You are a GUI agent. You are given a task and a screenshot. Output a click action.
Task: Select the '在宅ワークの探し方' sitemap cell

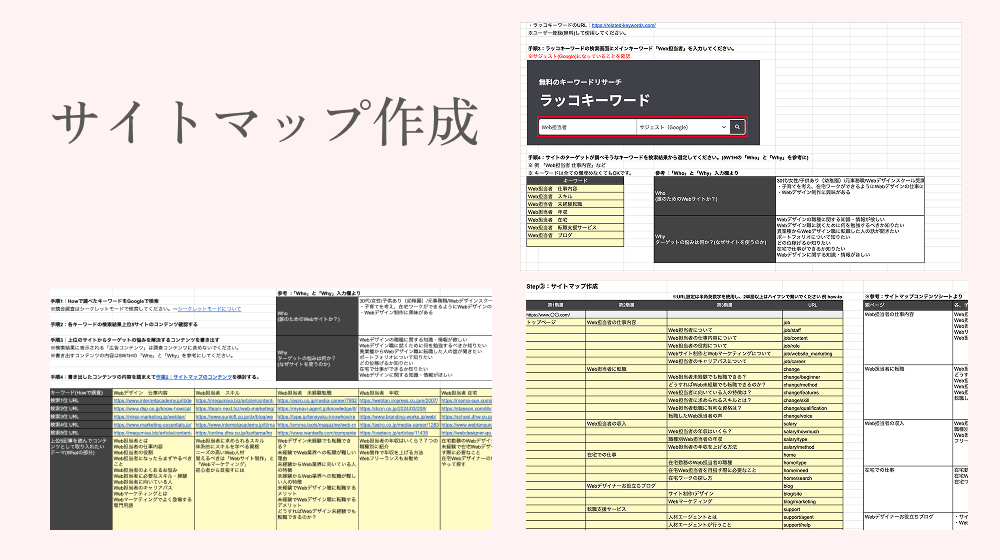click(724, 478)
